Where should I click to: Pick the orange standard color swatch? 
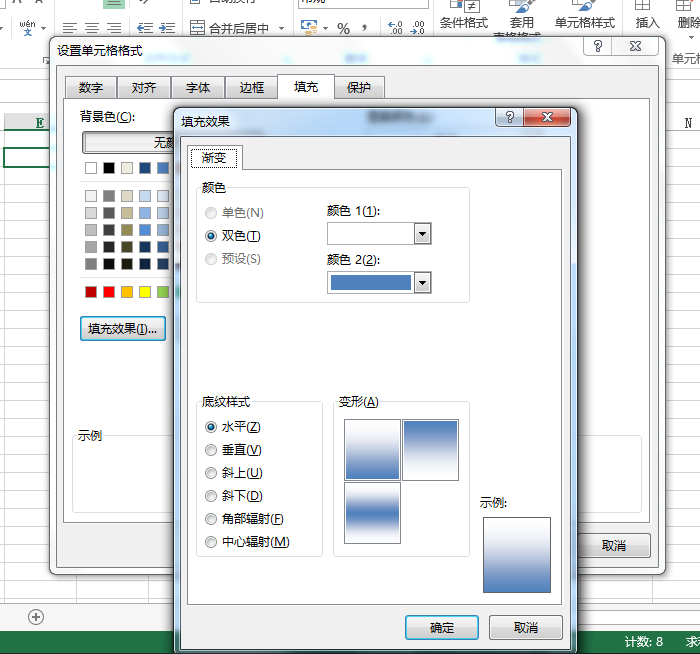pyautogui.click(x=127, y=292)
